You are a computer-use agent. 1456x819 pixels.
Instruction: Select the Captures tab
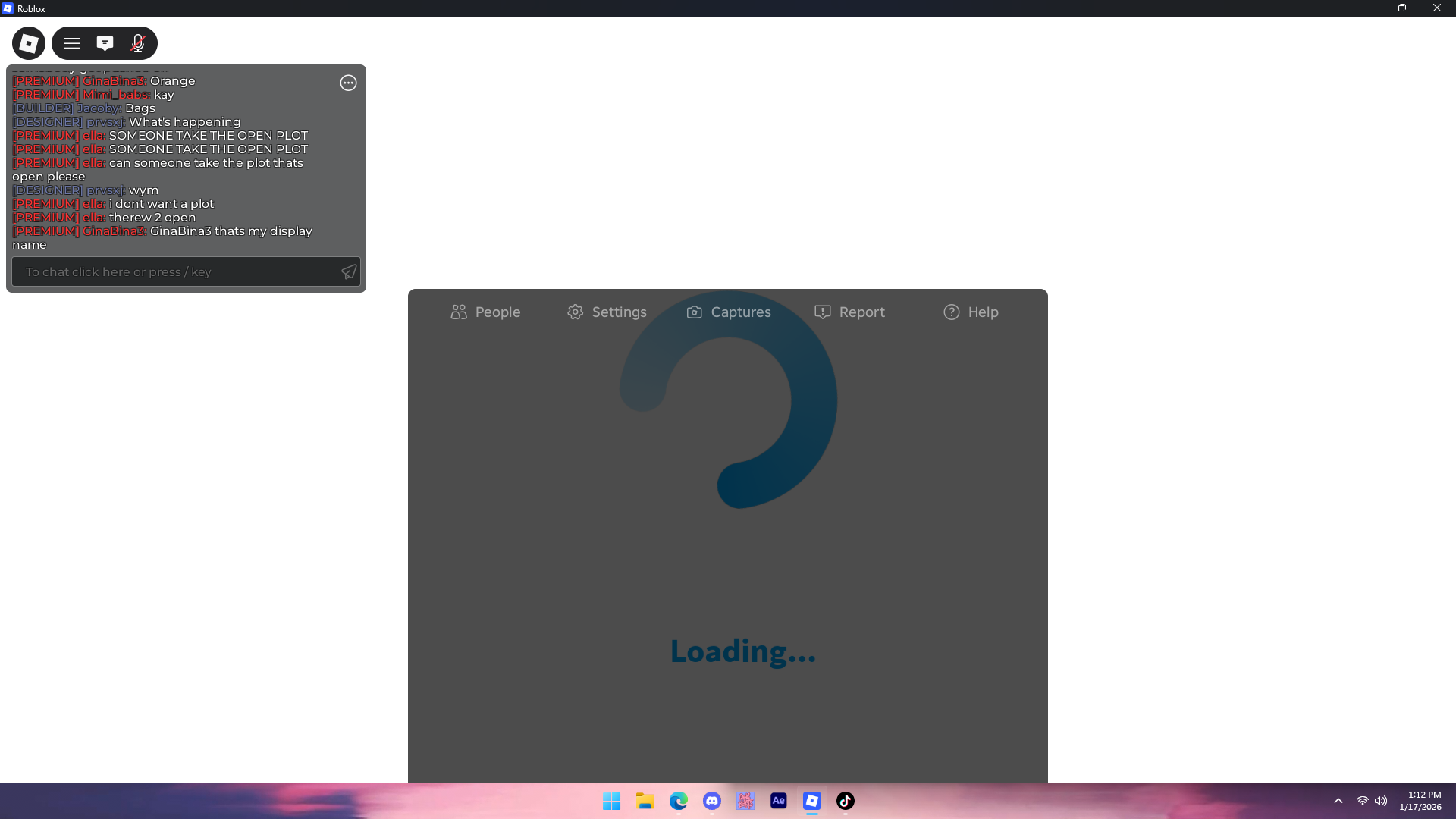click(x=729, y=312)
